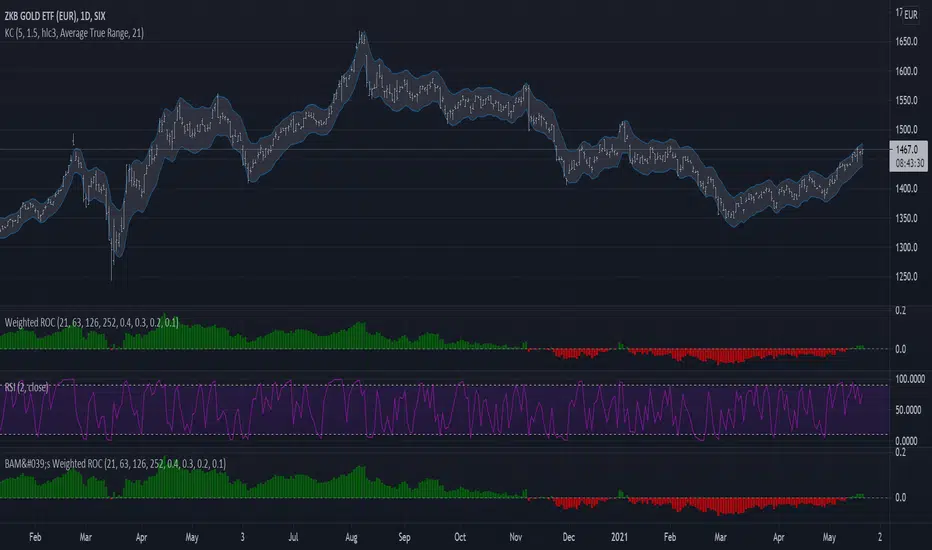Click the Dec label on time axis

coord(569,538)
